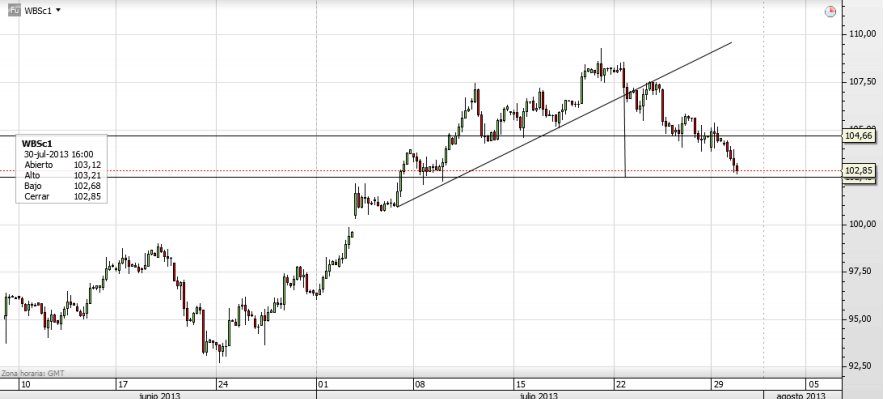The image size is (884, 399).
Task: Select the ascending diagonal trendline
Action: (x=564, y=125)
